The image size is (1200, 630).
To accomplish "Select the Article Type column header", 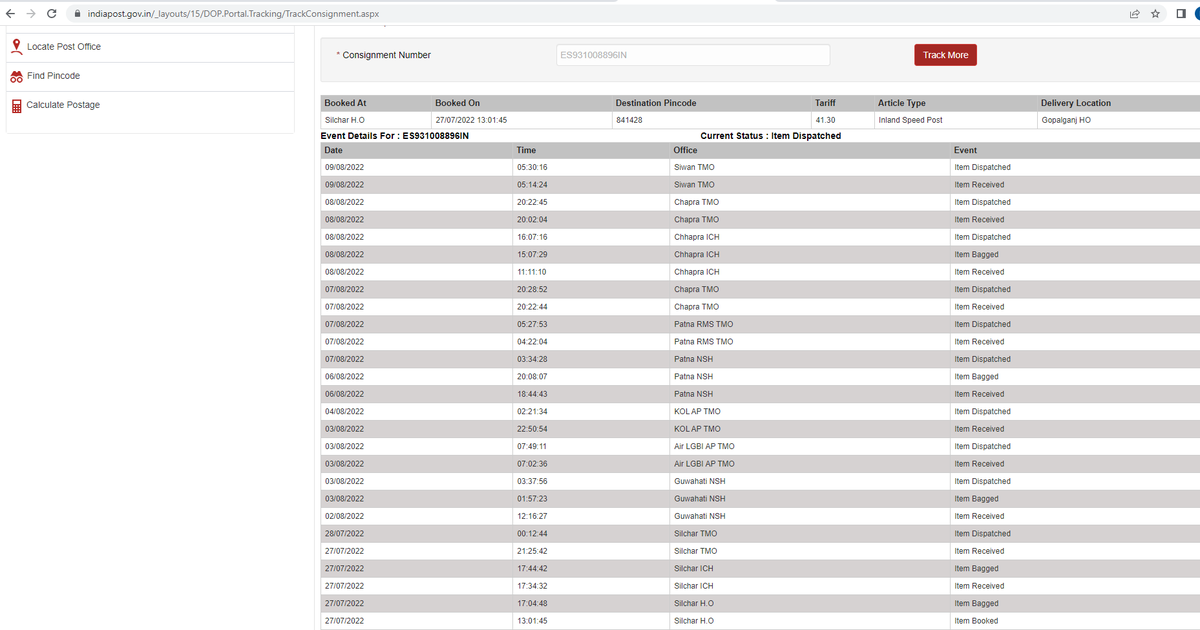I will [x=902, y=103].
